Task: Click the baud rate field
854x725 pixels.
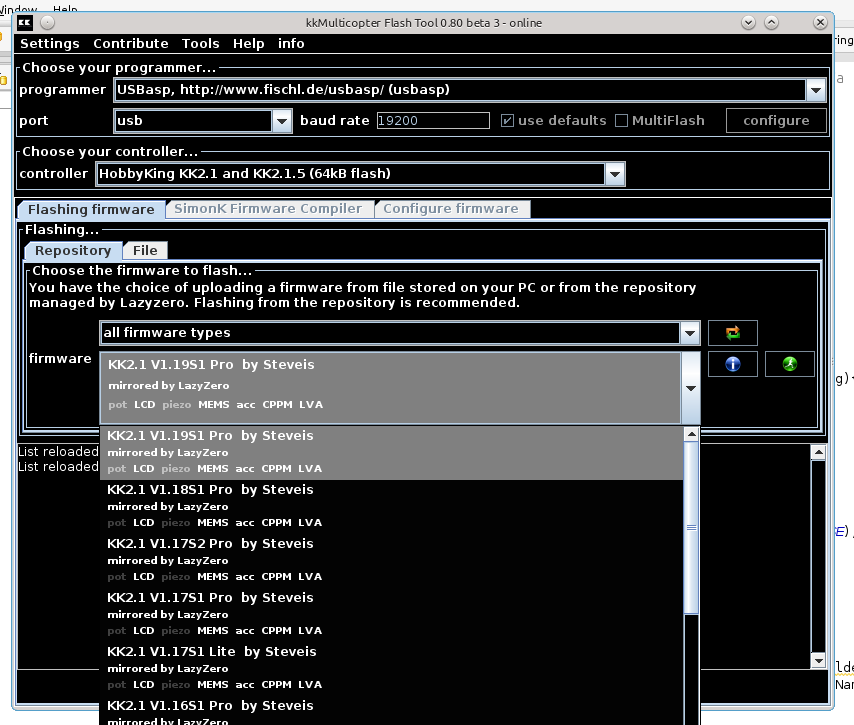Action: [433, 120]
